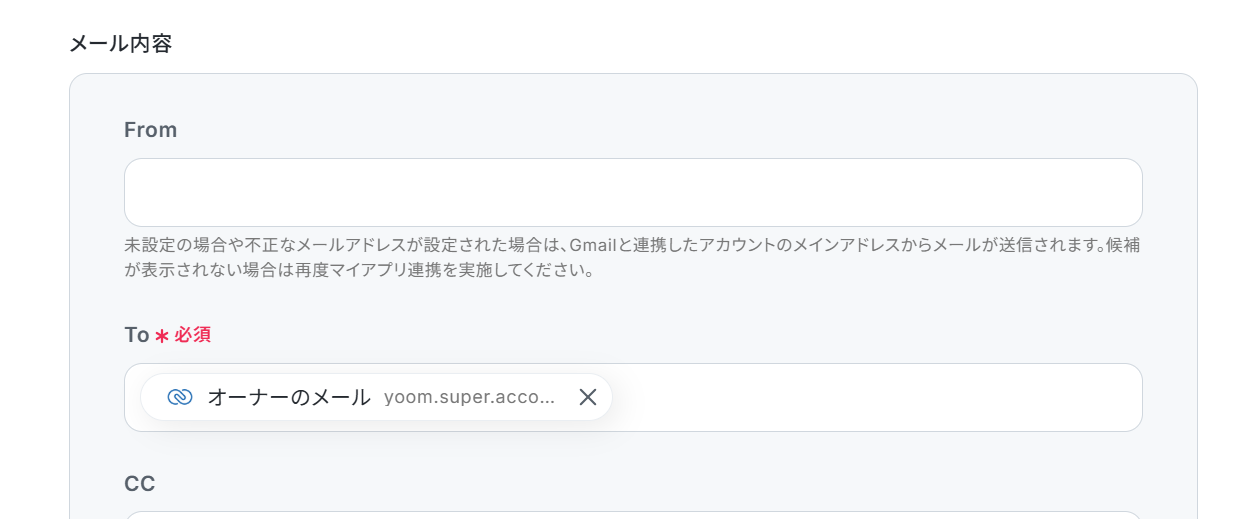Click the CC field label
Screen dimensions: 1245x519
140,484
